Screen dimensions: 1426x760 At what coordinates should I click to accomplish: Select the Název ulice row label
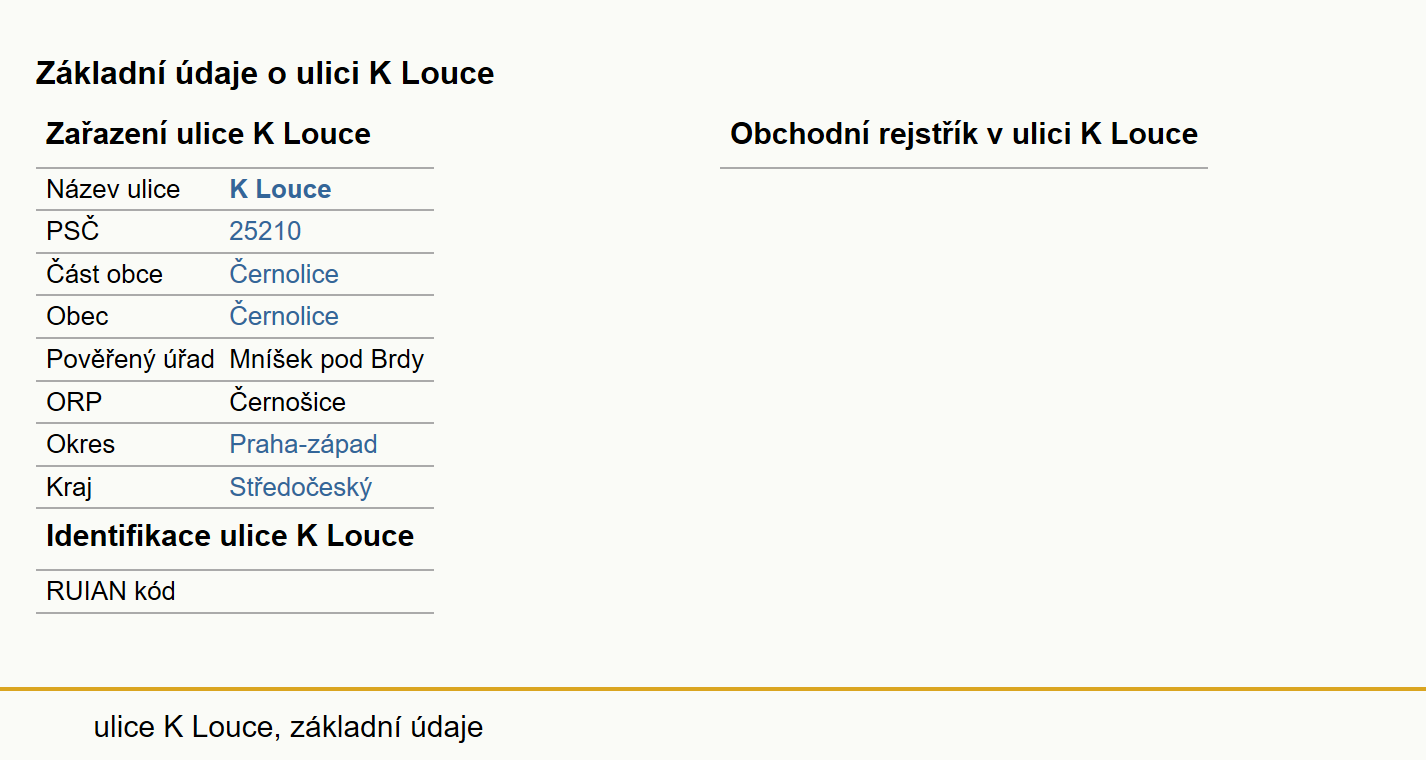click(x=113, y=189)
